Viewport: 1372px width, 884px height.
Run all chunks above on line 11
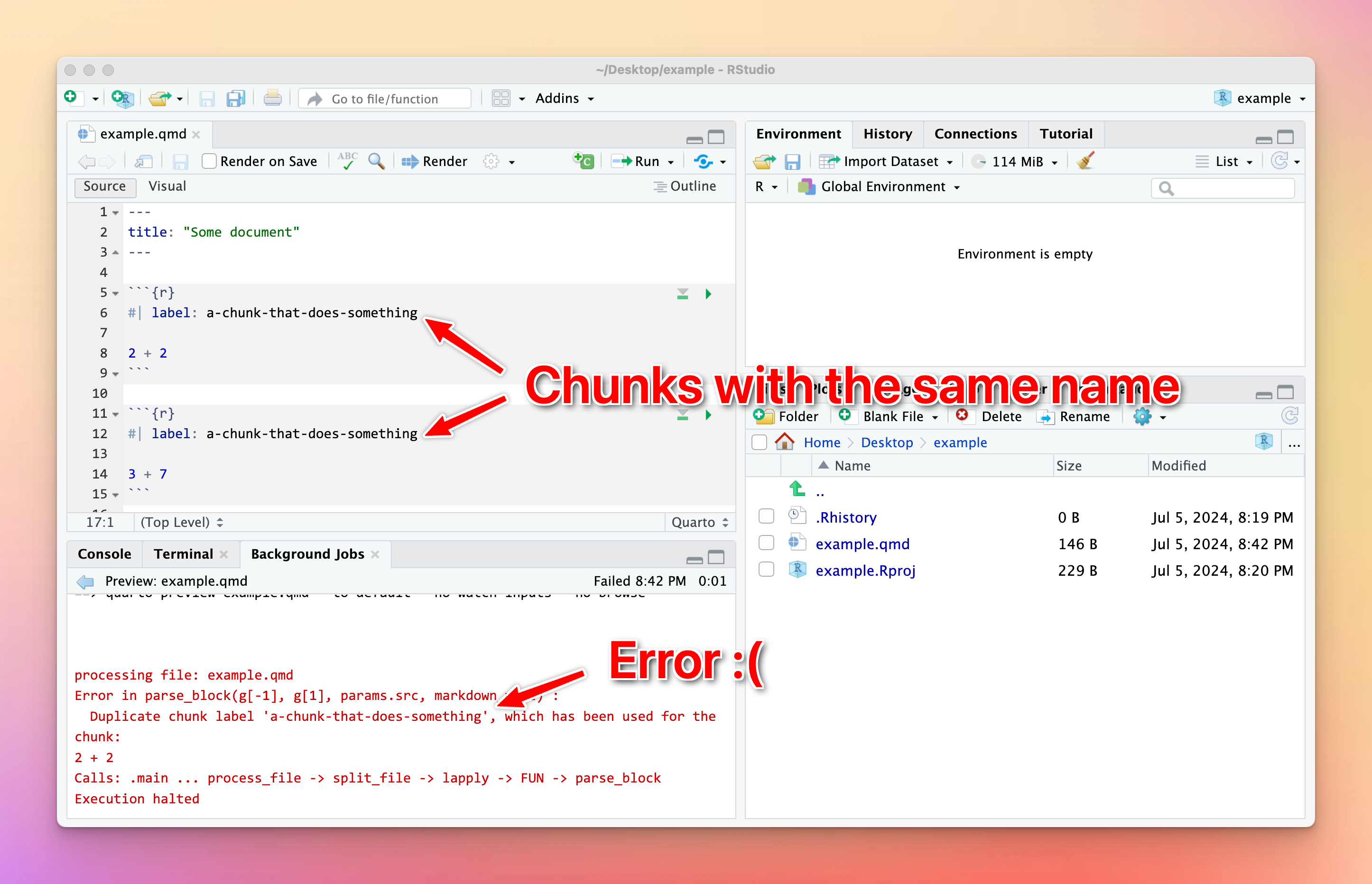(x=682, y=415)
